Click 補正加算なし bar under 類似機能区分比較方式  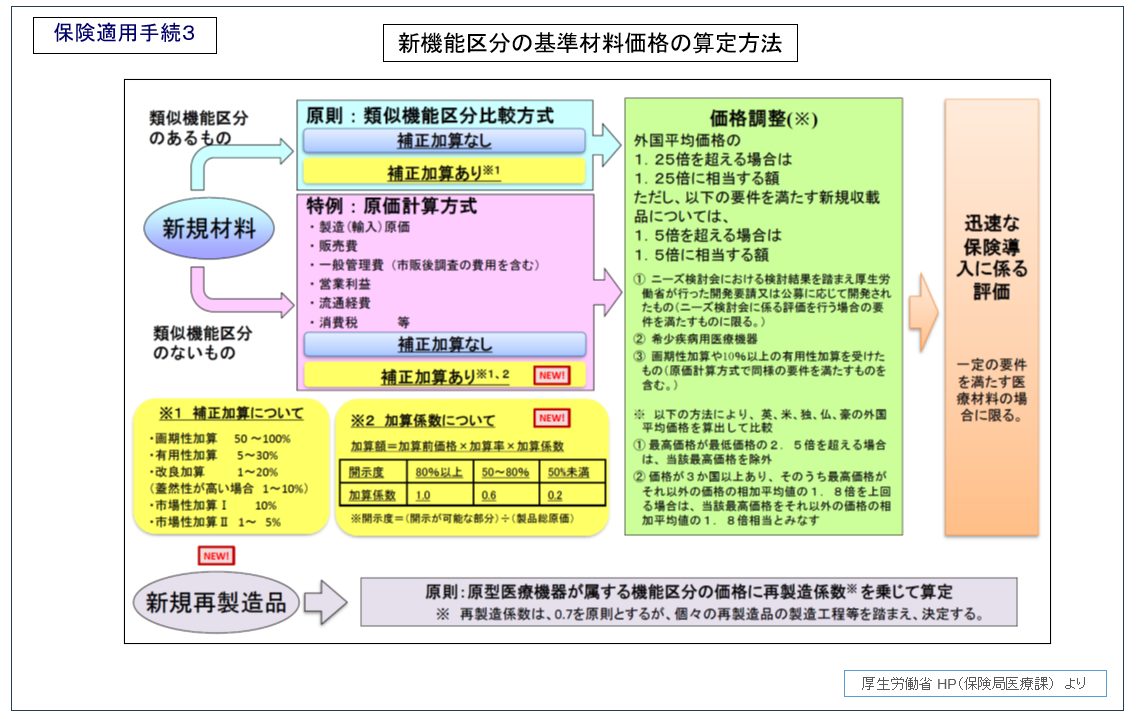point(445,140)
